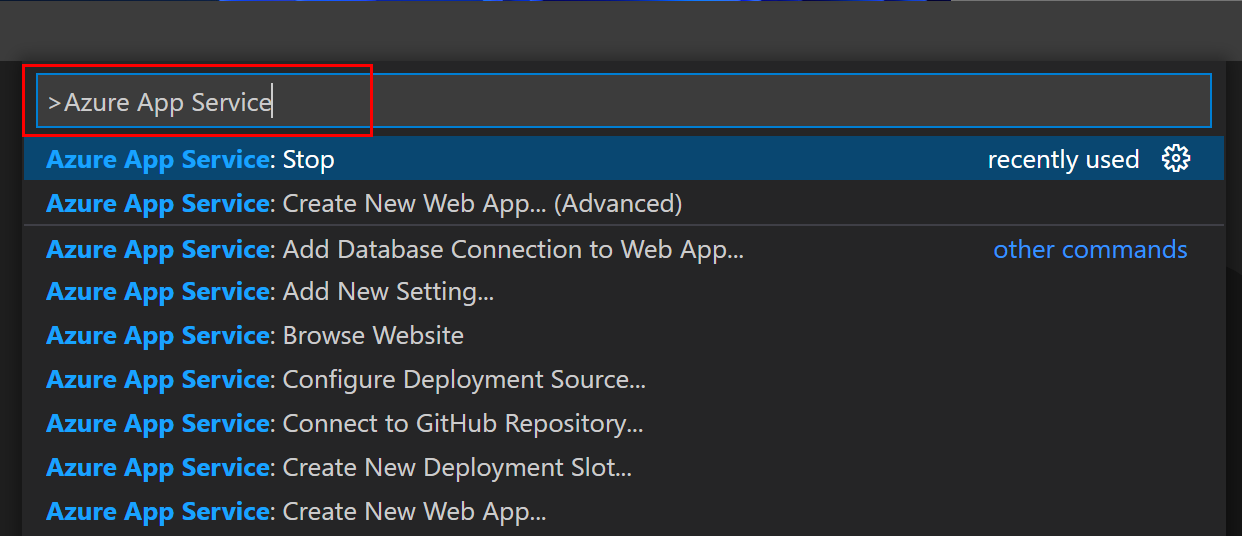Choose Add Database Connection to Web App...
The width and height of the screenshot is (1242, 536).
coord(512,249)
